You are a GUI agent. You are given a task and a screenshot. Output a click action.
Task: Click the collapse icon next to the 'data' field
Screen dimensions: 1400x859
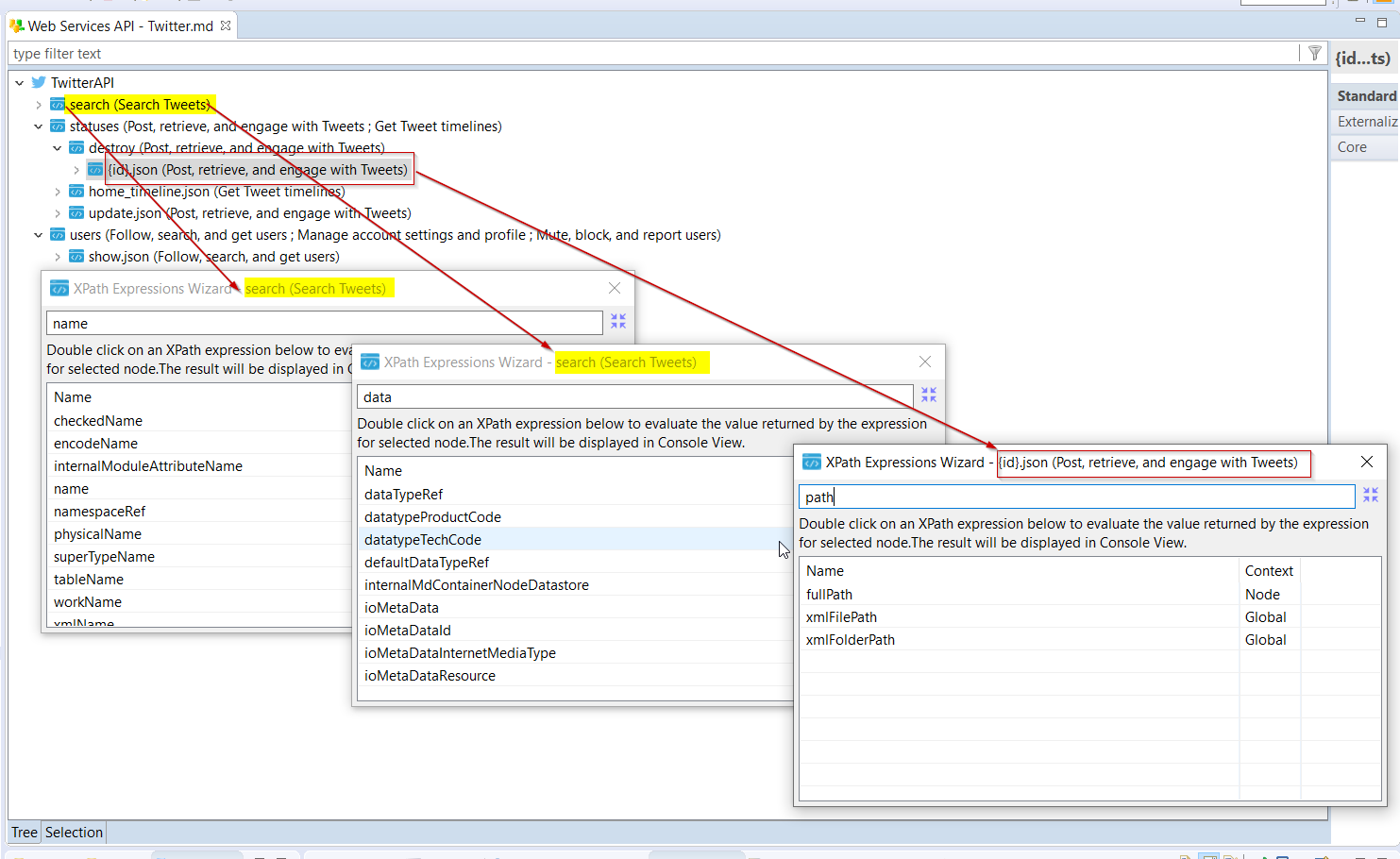tap(929, 395)
